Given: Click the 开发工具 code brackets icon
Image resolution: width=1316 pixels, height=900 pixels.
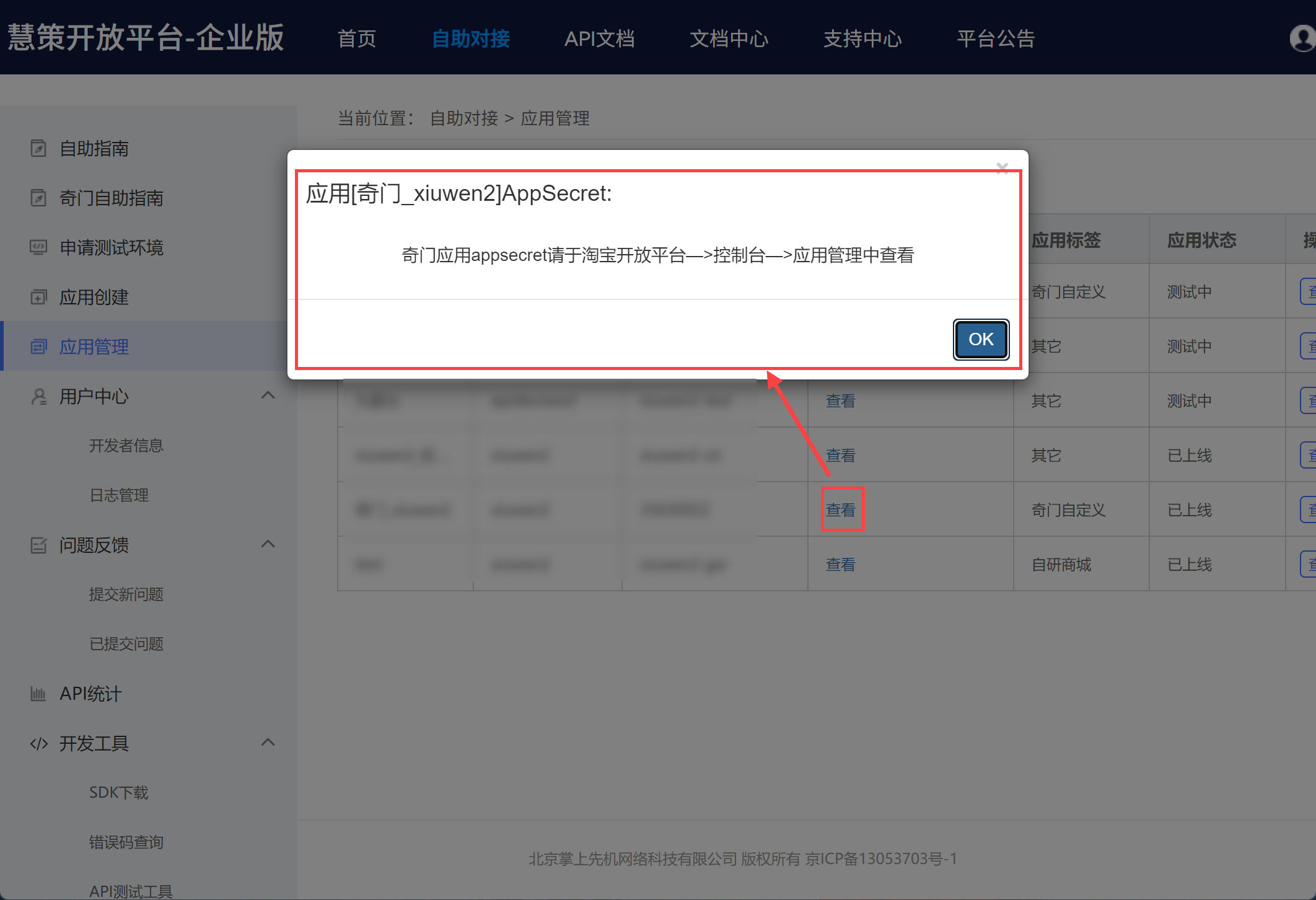Looking at the screenshot, I should 38,744.
